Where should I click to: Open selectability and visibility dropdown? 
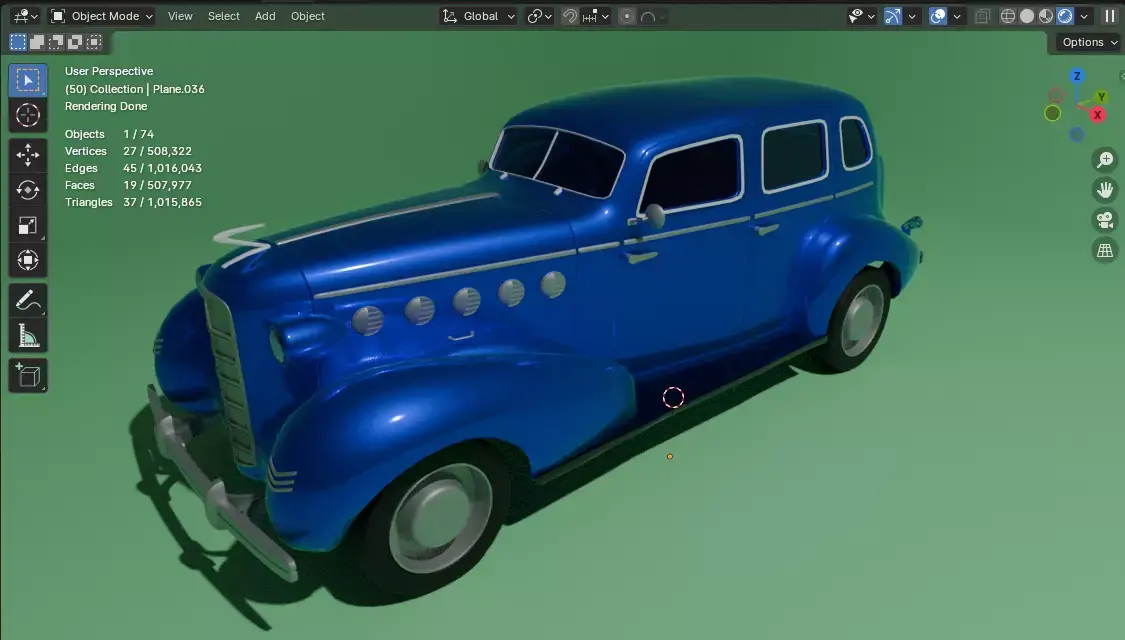[x=861, y=16]
